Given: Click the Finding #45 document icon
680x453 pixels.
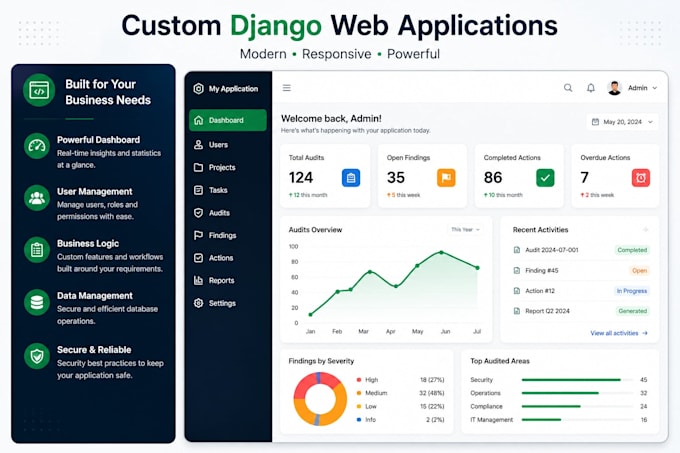Looking at the screenshot, I should click(x=517, y=270).
